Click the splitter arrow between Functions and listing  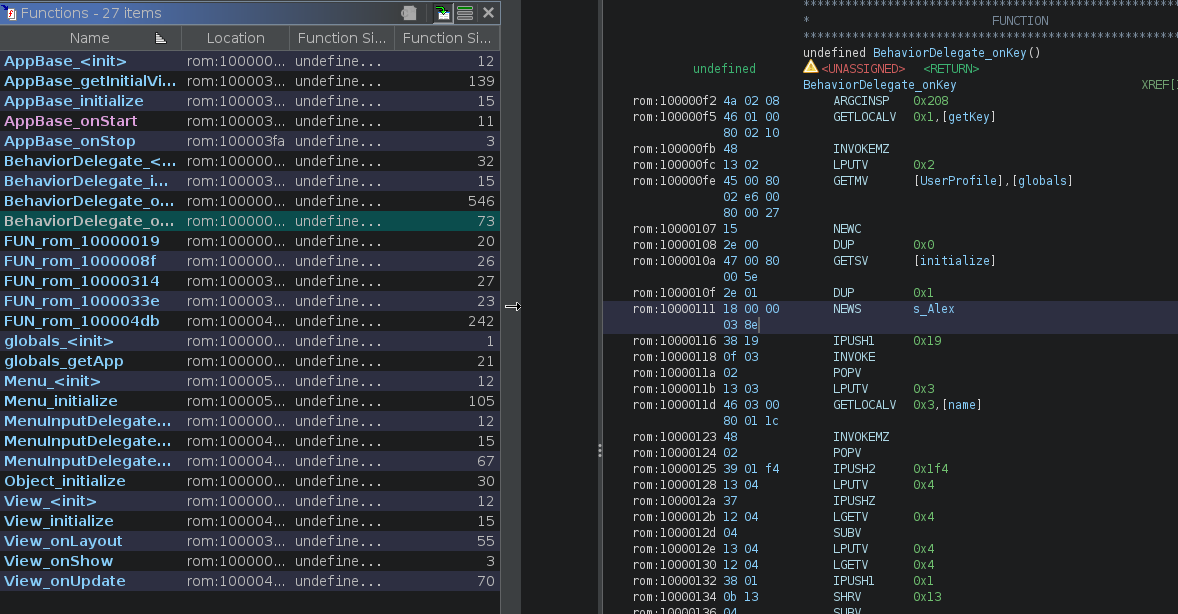click(x=512, y=307)
